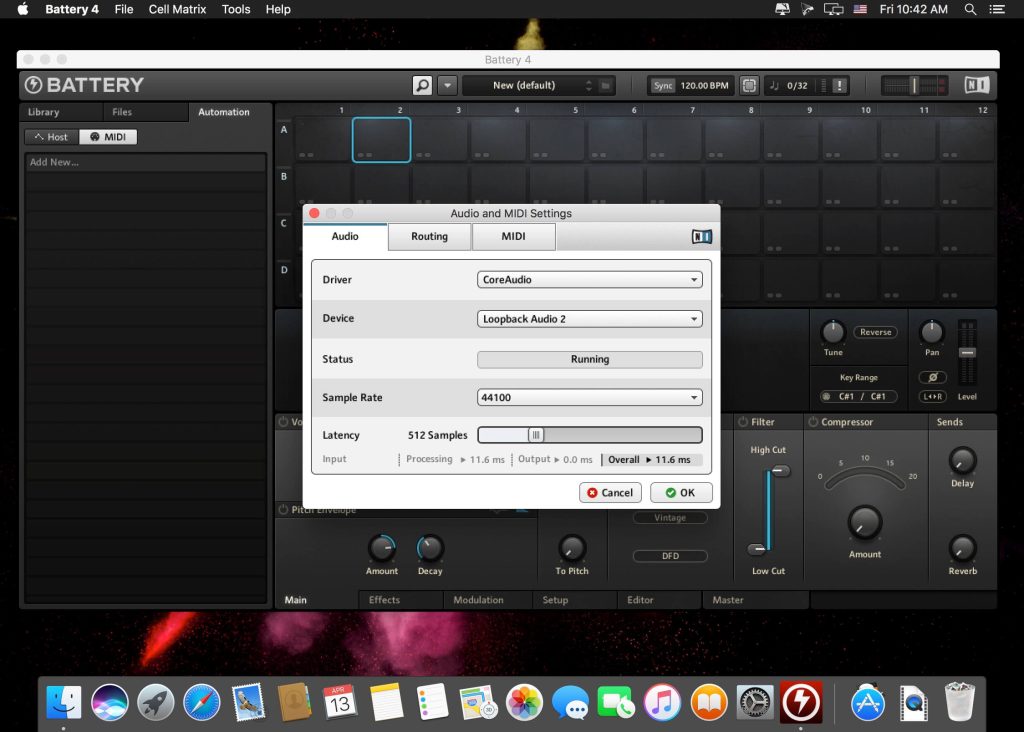Image resolution: width=1024 pixels, height=732 pixels.
Task: Switch to the Routing tab
Action: click(429, 236)
